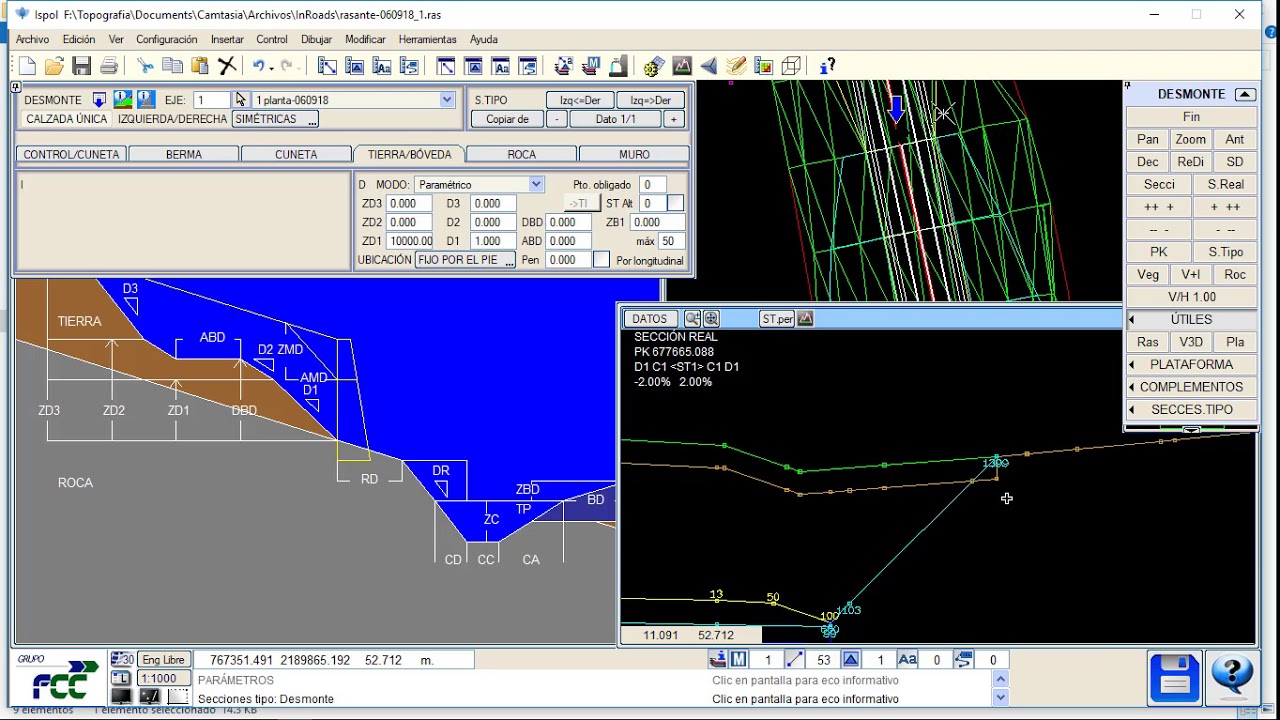The height and width of the screenshot is (720, 1280).
Task: Click the 3D wireframe cube toolbar icon
Action: [x=791, y=66]
